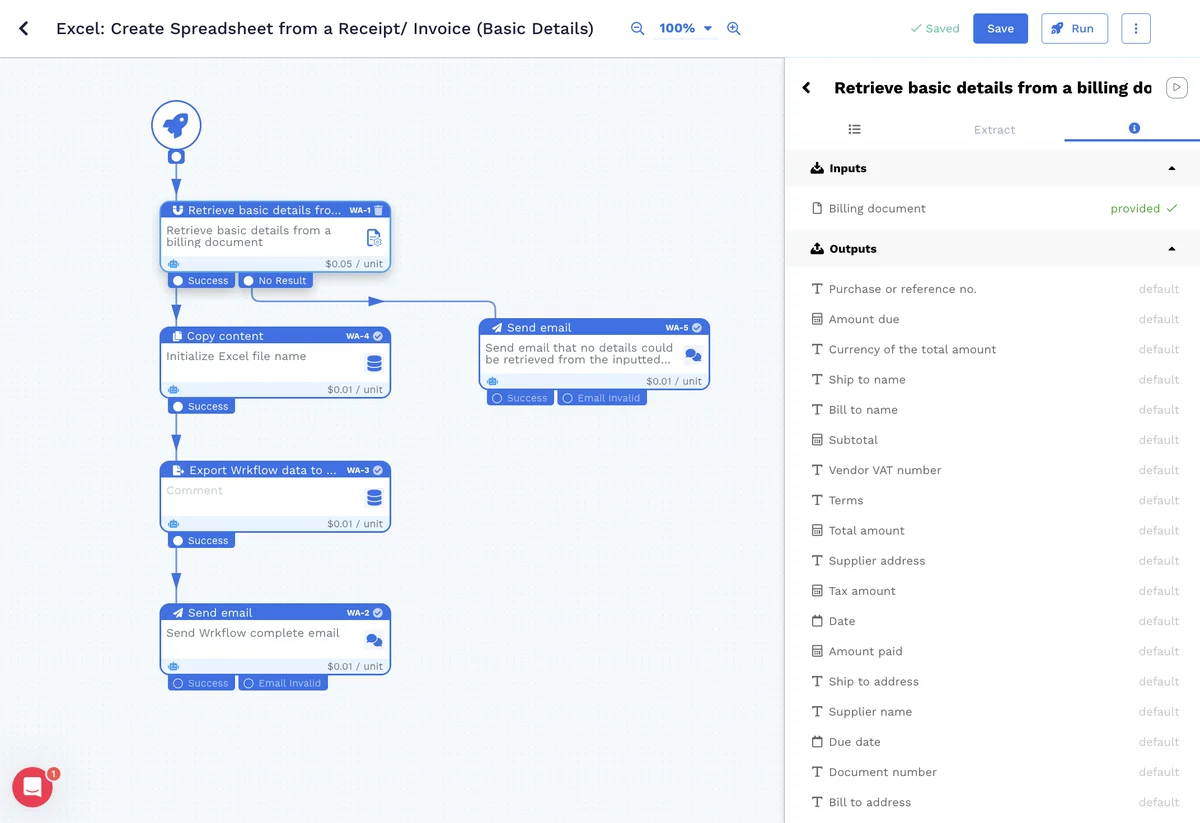Click the bot icon at bottom of WA-4 node
Image resolution: width=1200 pixels, height=823 pixels.
click(x=173, y=390)
